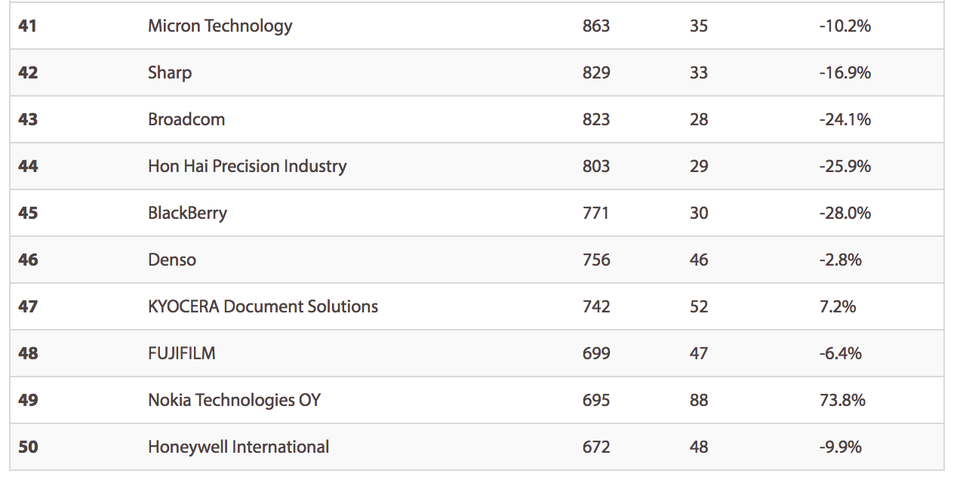
Task: Select Hon Hai Precision Industry entry
Action: click(x=247, y=166)
